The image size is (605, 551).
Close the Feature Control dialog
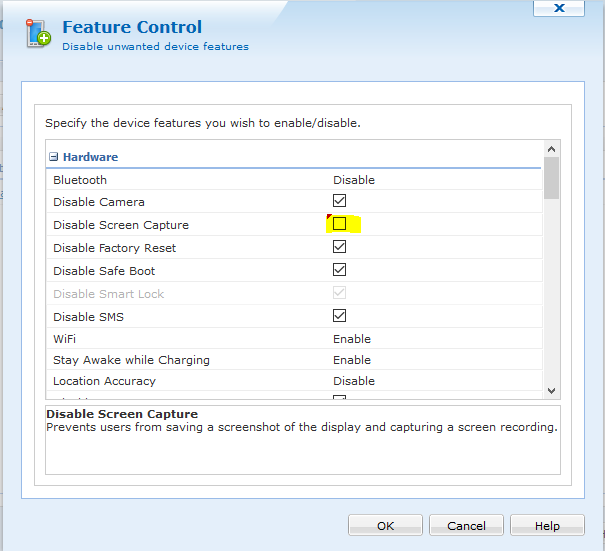[560, 8]
